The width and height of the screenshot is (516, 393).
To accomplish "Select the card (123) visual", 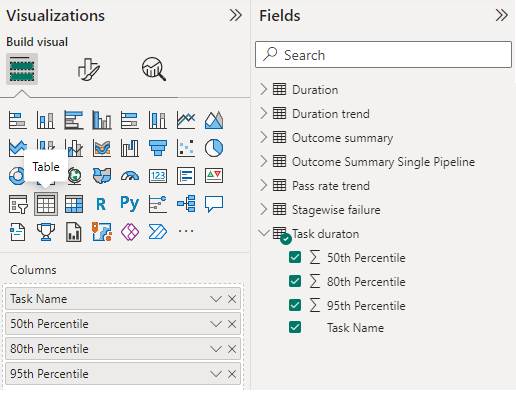I will 158,176.
